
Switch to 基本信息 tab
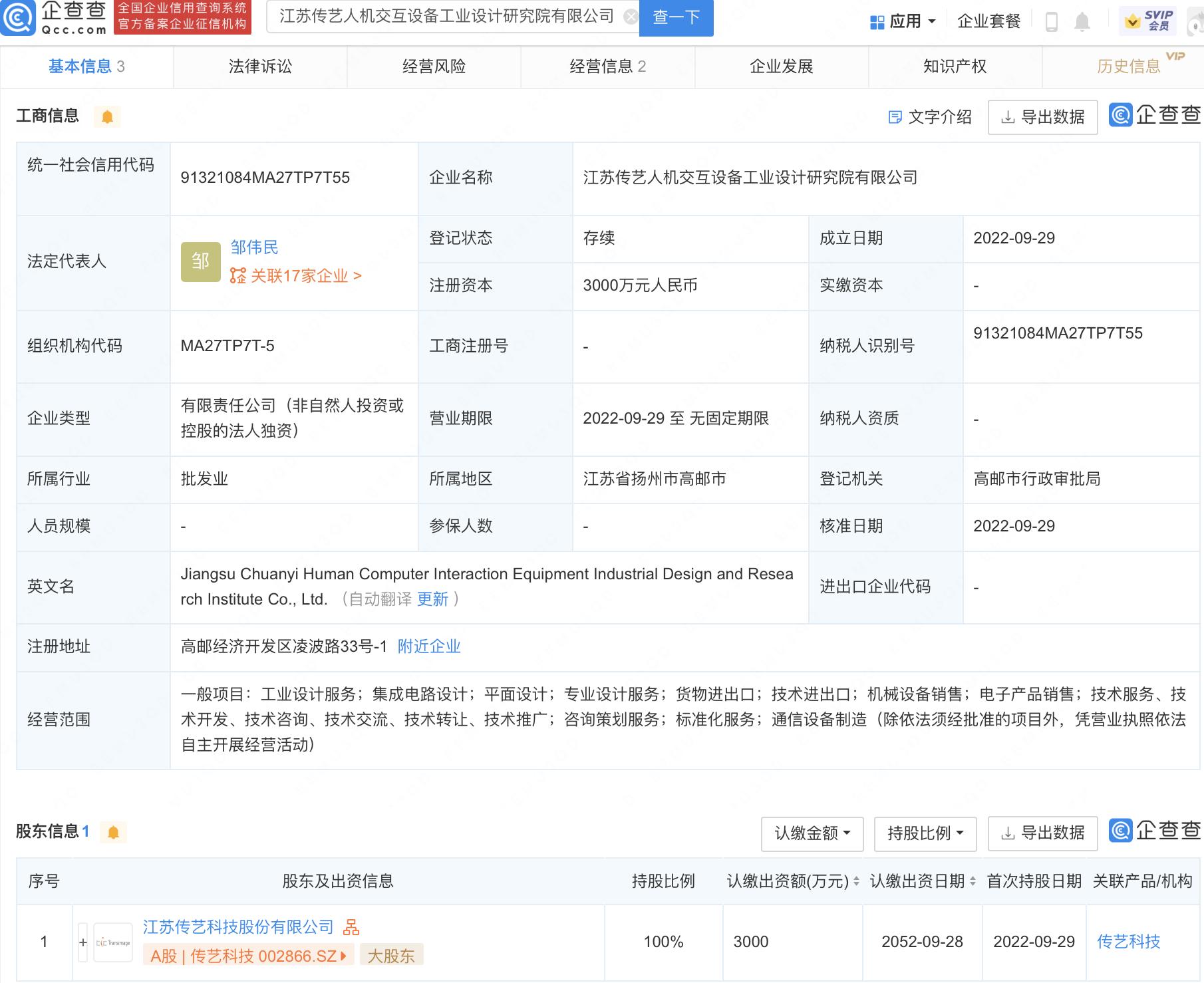pyautogui.click(x=86, y=67)
